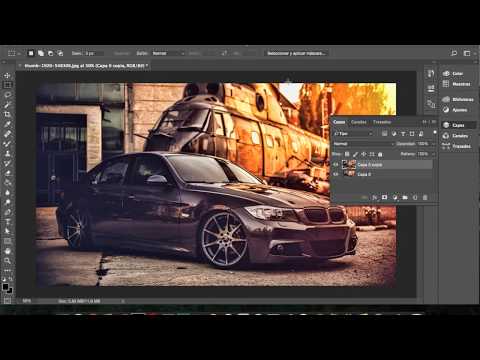The width and height of the screenshot is (480, 360).
Task: Expand the status bar info arrow
Action: pos(123,301)
